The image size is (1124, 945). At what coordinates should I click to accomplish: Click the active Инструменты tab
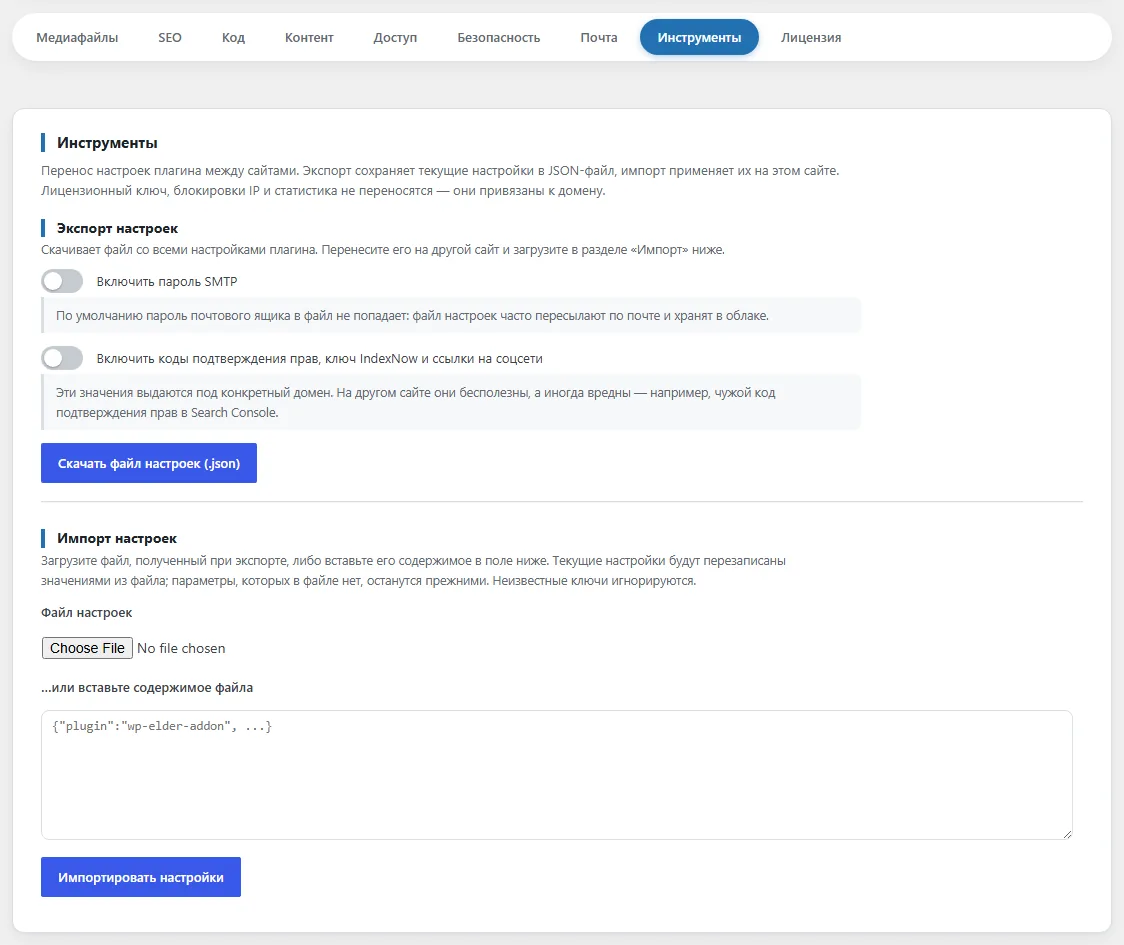click(x=699, y=37)
